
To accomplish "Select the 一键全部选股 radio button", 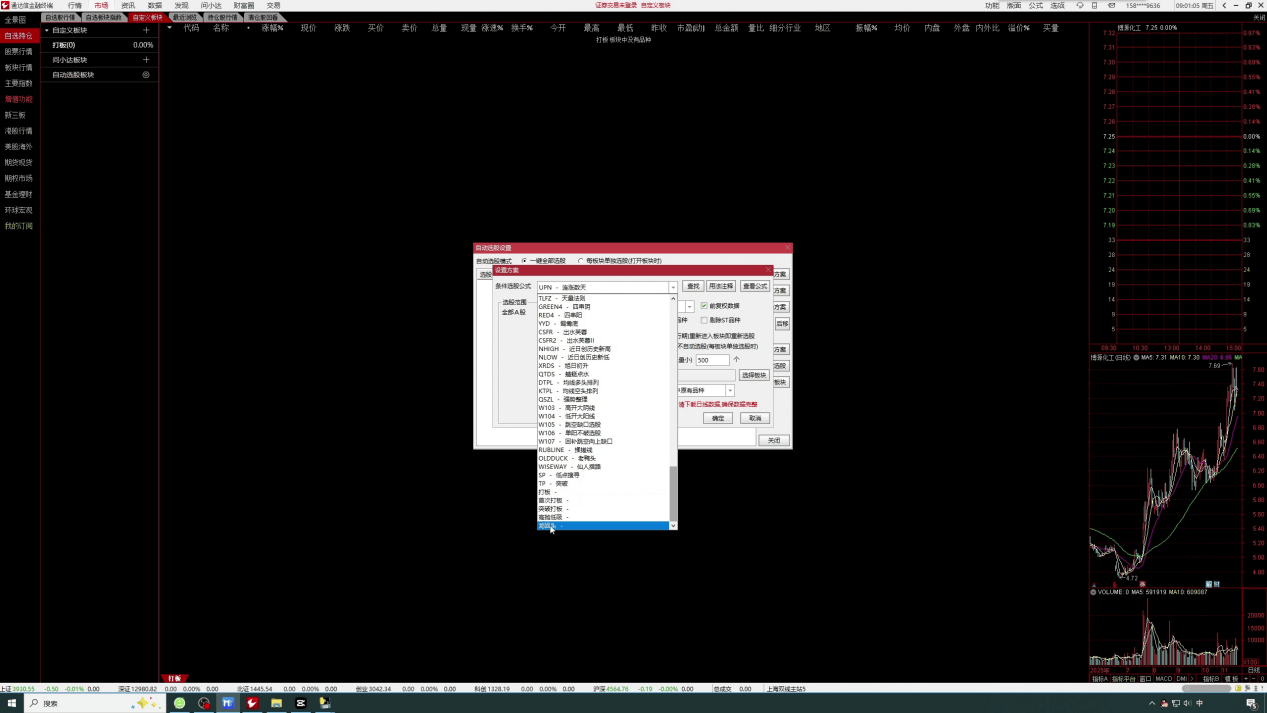I will 525,261.
